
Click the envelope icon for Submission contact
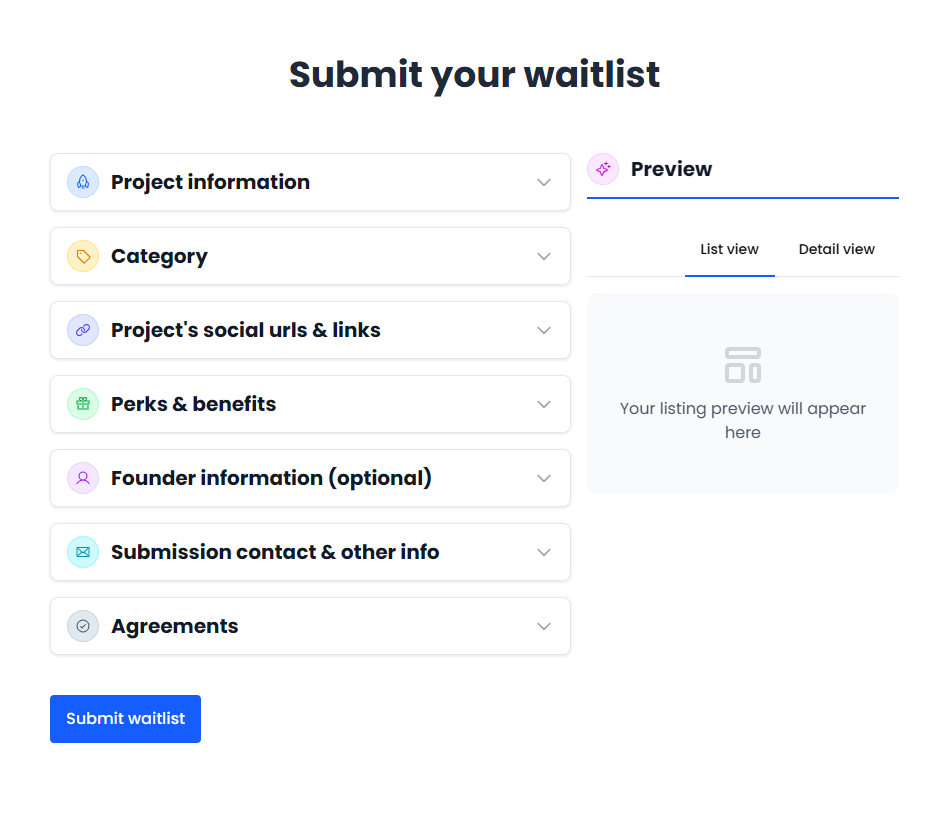tap(82, 552)
